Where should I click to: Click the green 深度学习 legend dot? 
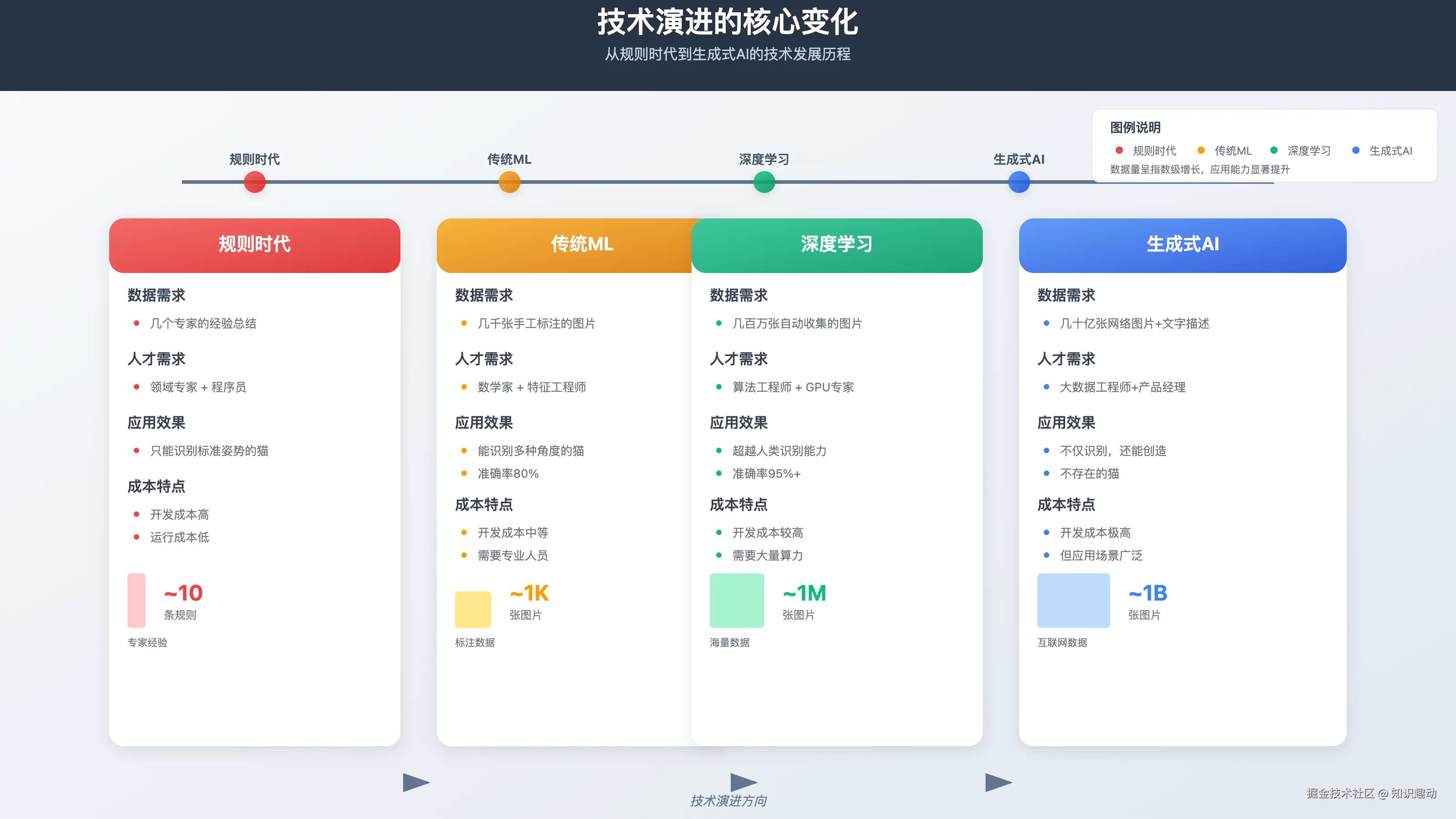click(x=1274, y=150)
